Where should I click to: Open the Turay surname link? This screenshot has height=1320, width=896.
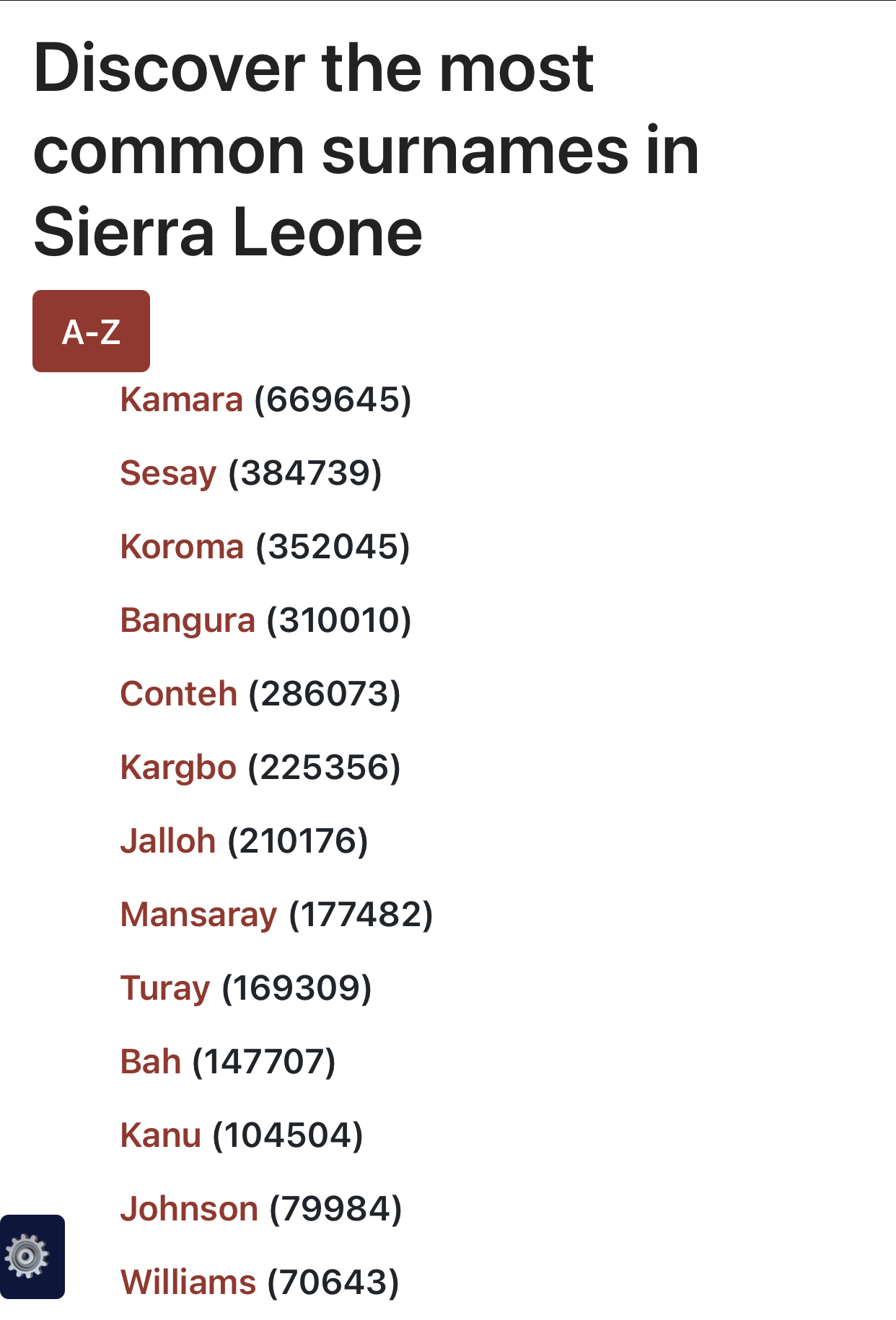[165, 988]
